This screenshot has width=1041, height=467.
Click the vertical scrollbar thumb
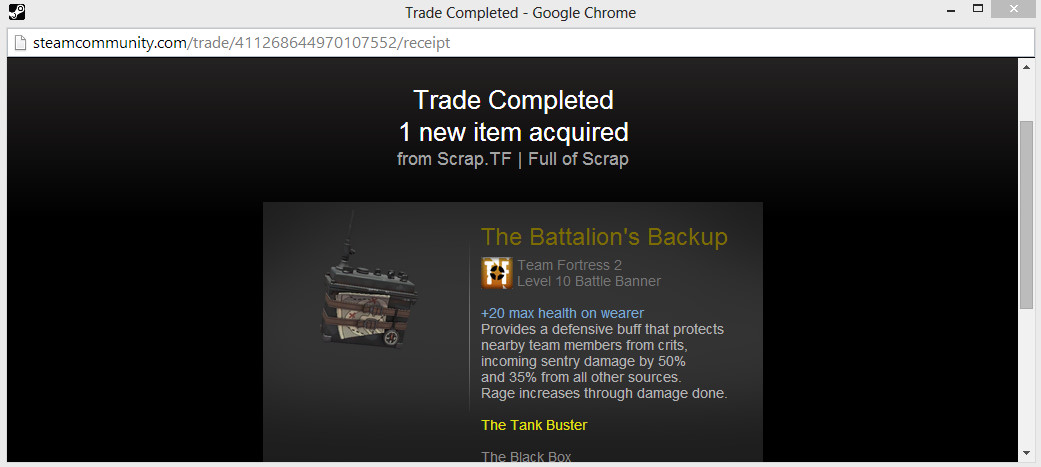(x=1026, y=214)
